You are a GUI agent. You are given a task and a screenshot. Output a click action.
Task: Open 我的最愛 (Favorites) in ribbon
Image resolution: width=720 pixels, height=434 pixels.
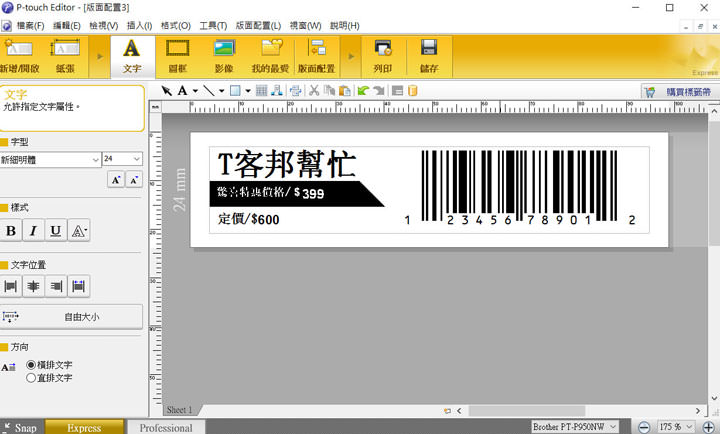271,56
